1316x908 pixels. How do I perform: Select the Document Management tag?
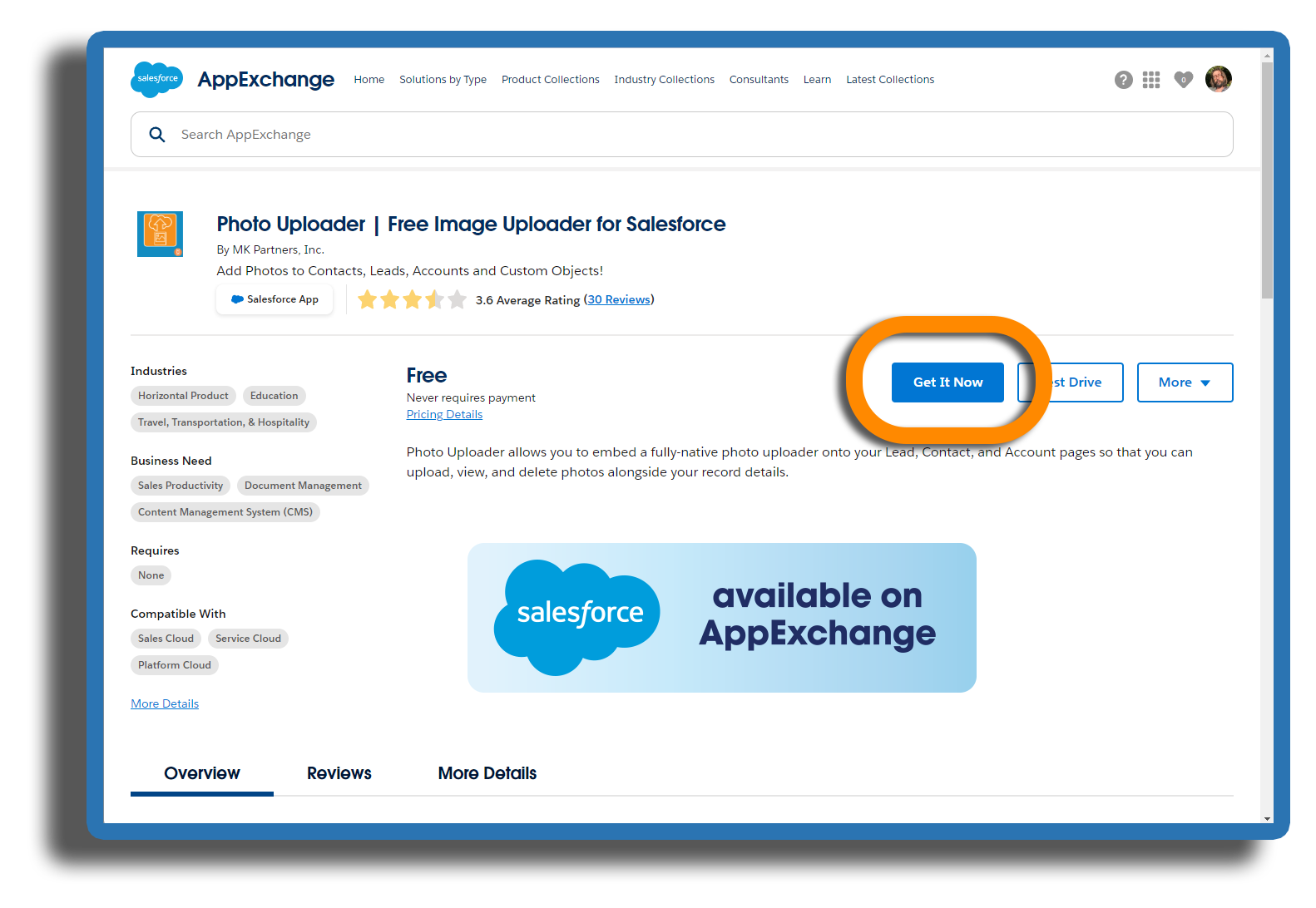303,486
